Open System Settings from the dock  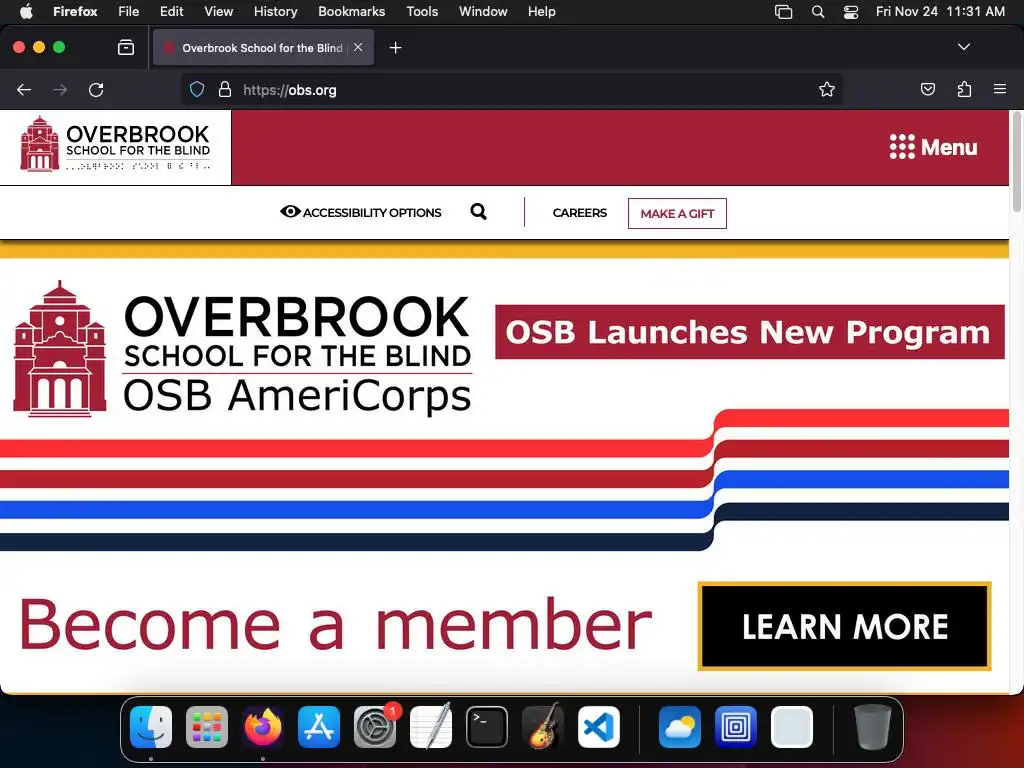(x=375, y=727)
